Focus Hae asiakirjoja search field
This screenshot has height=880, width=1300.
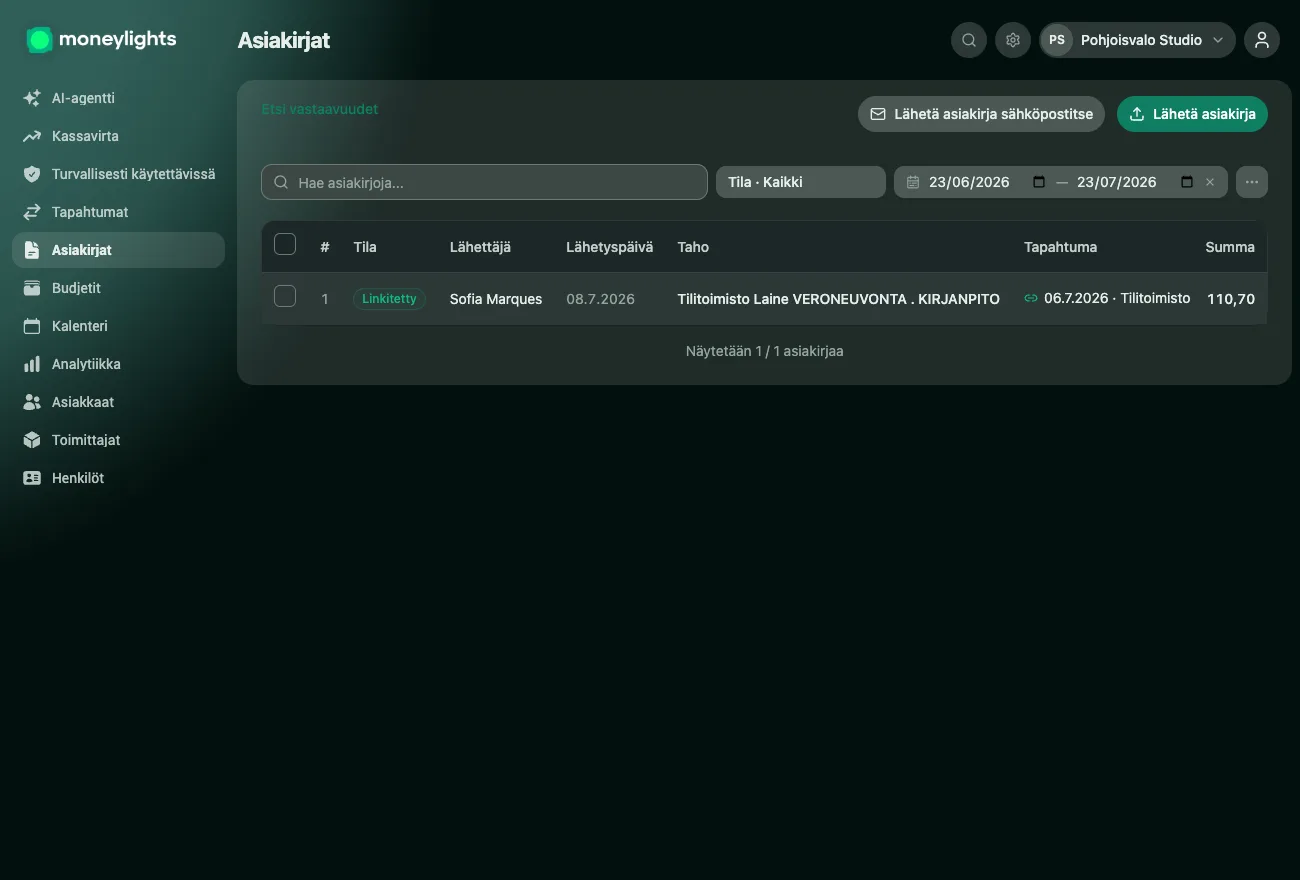[x=484, y=182]
